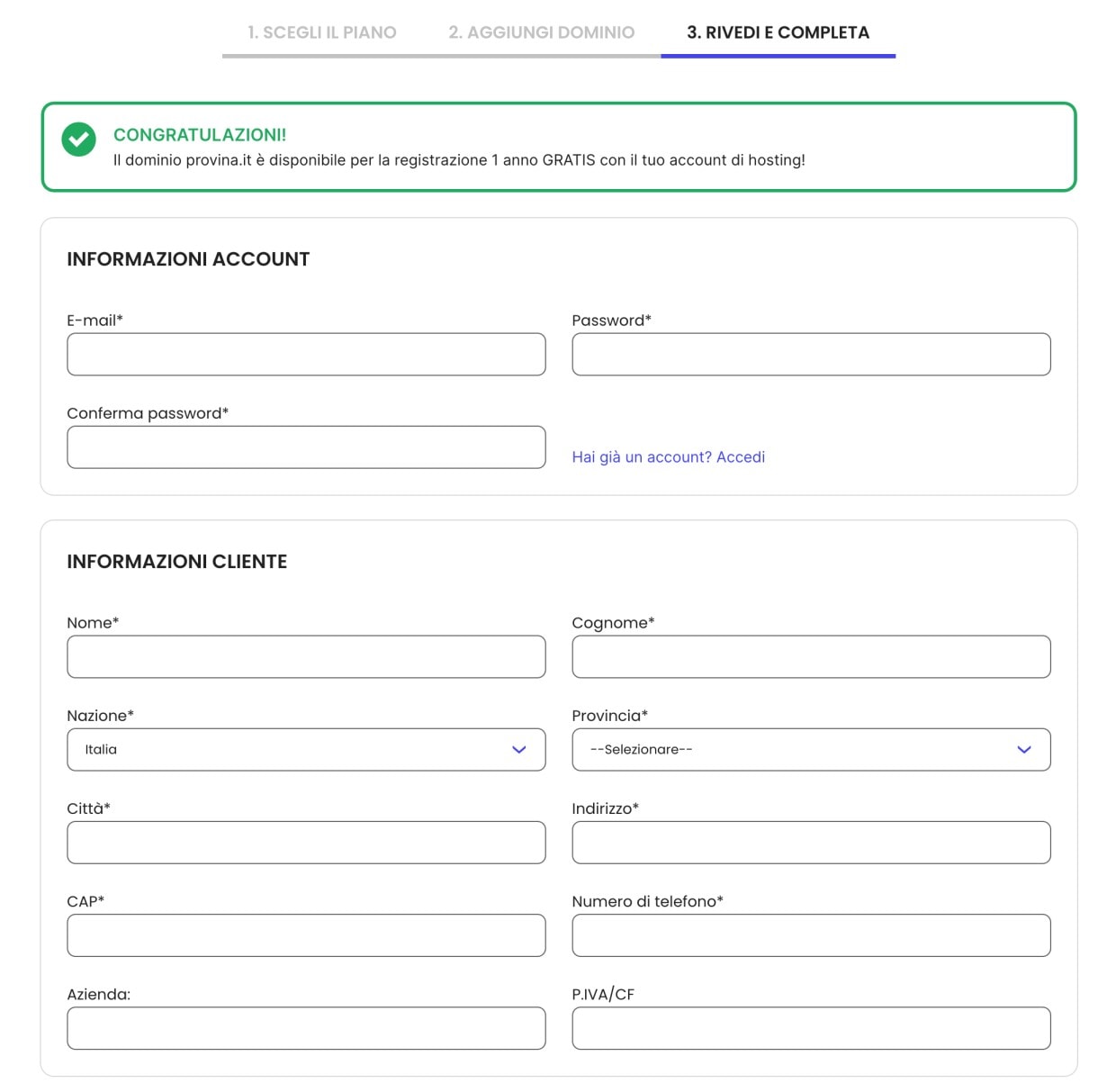Click the Conferma password field
Viewport: 1116px width, 1092px height.
click(306, 447)
